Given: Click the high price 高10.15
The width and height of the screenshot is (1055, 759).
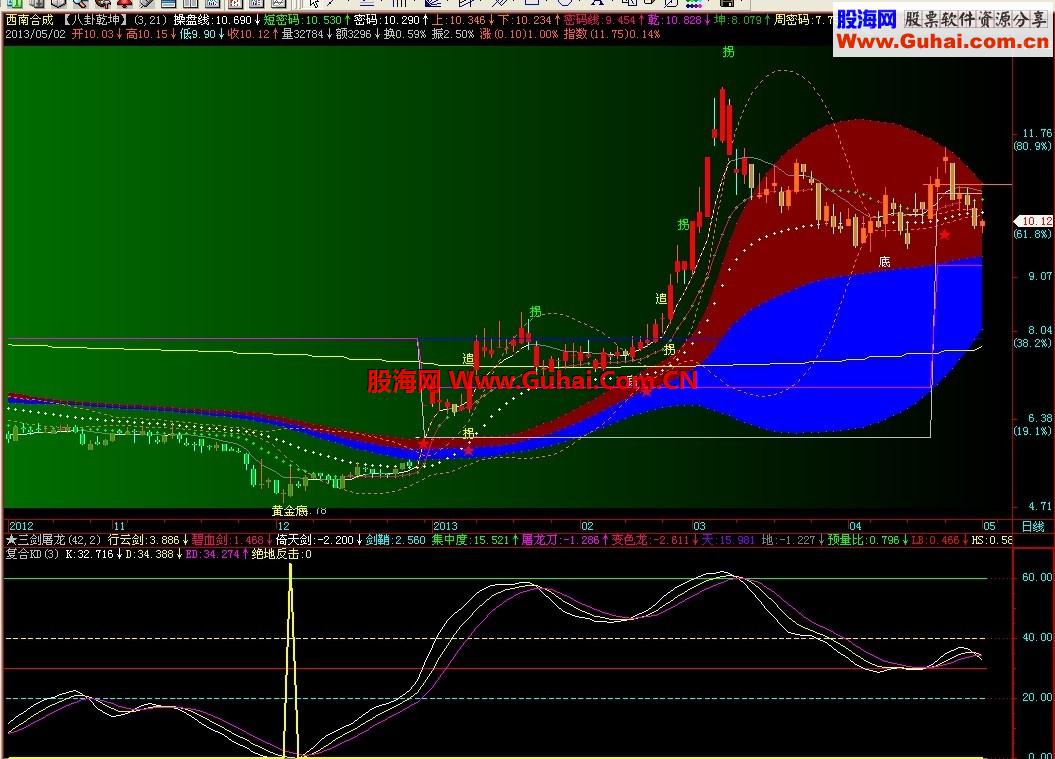Looking at the screenshot, I should point(146,34).
